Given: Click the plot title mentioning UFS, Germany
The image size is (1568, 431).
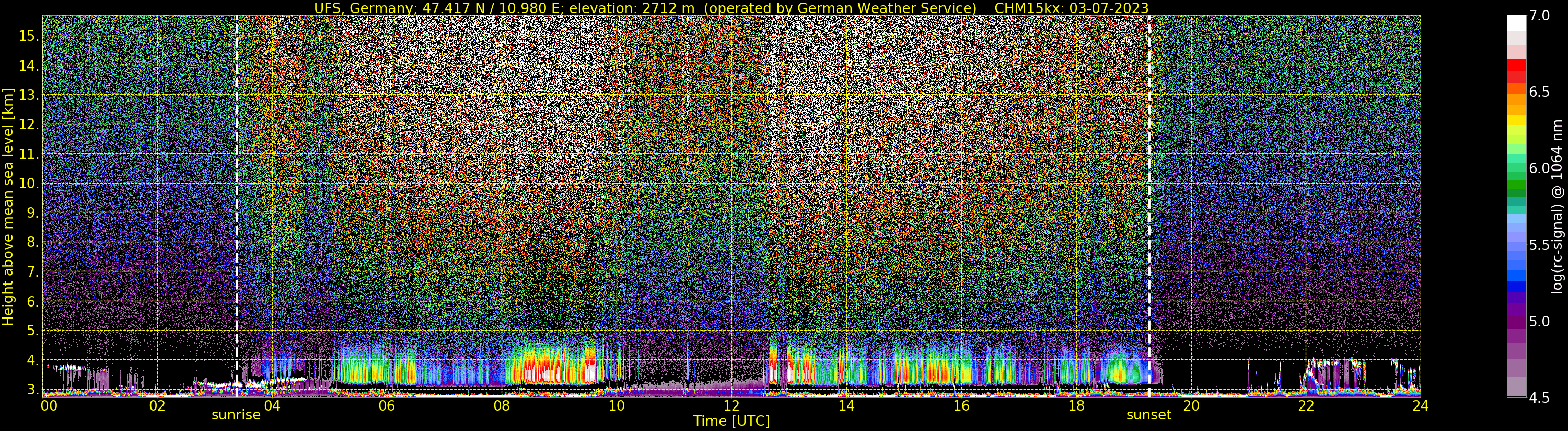Looking at the screenshot, I should 731,8.
